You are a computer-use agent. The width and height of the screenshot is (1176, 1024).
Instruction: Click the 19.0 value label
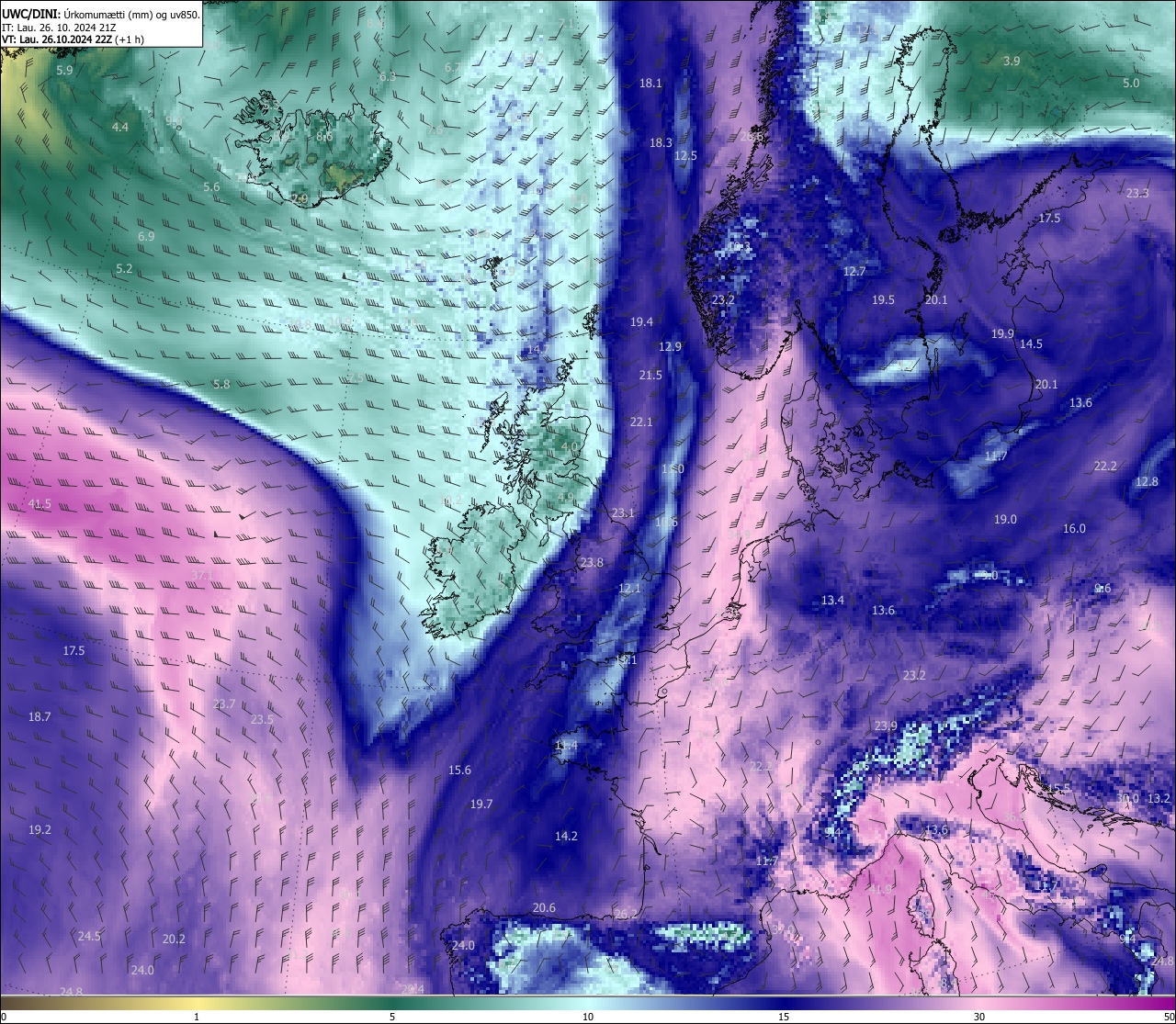[1005, 519]
